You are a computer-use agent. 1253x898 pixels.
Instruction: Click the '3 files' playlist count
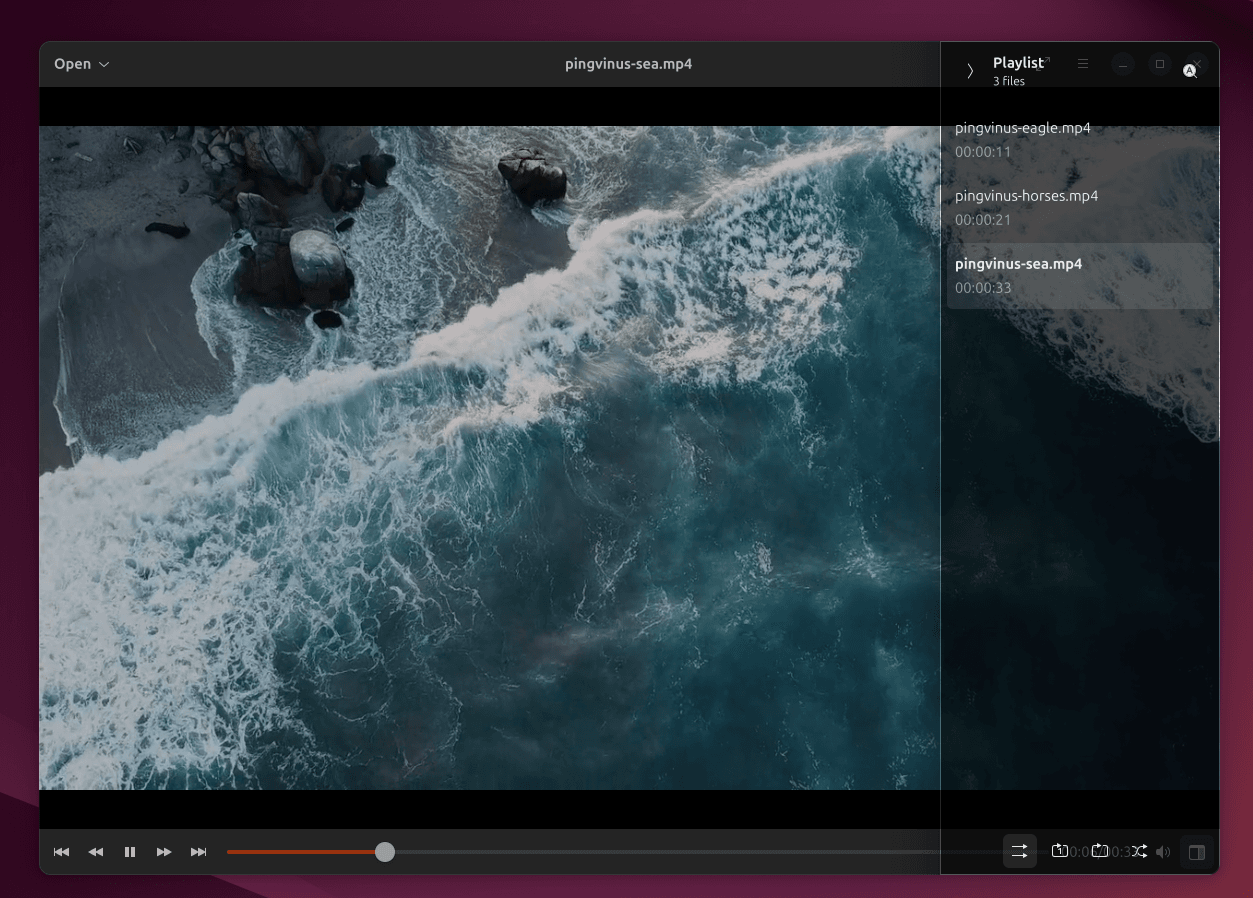click(x=1009, y=81)
